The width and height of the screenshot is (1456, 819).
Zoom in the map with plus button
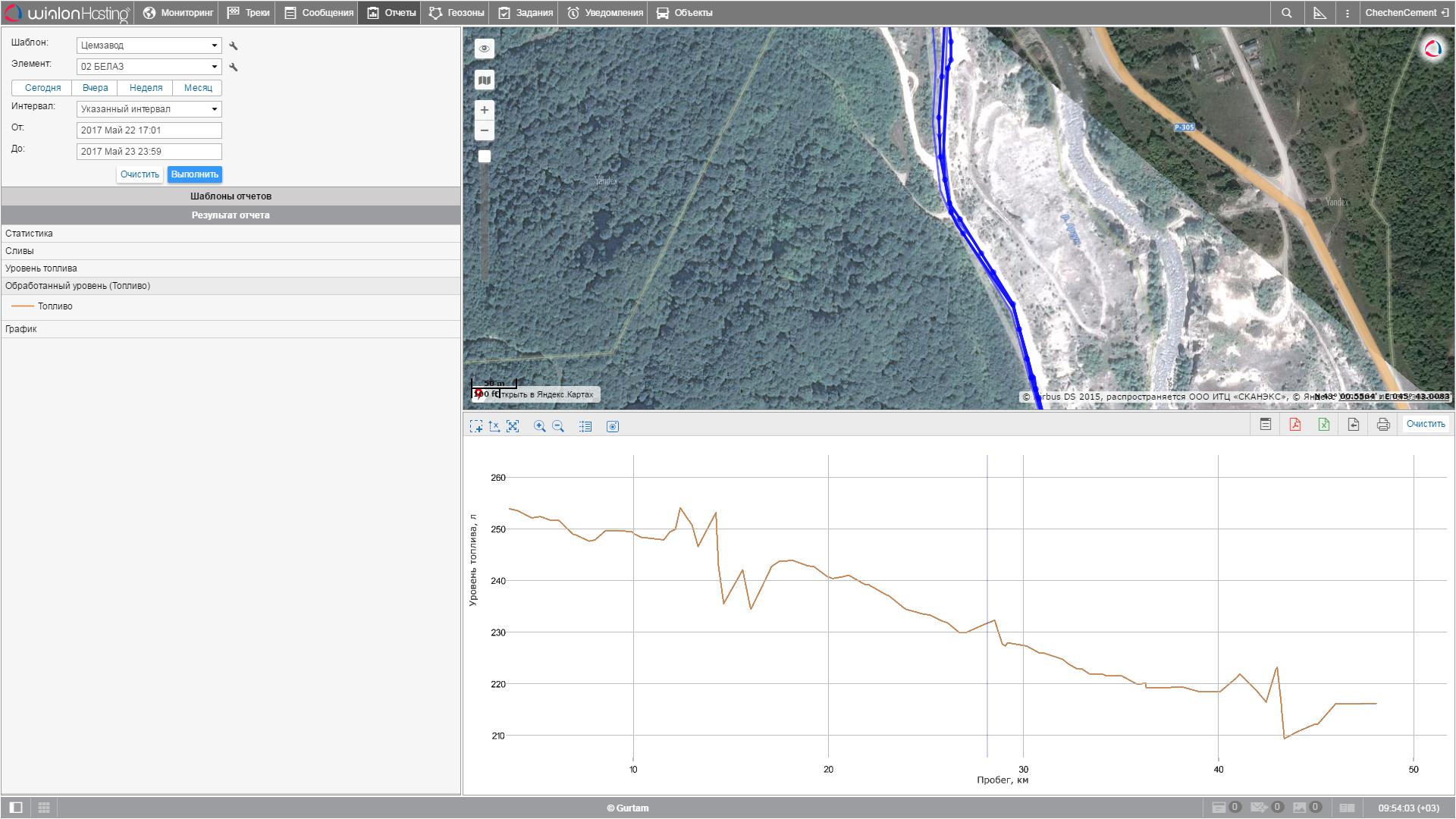[x=485, y=110]
